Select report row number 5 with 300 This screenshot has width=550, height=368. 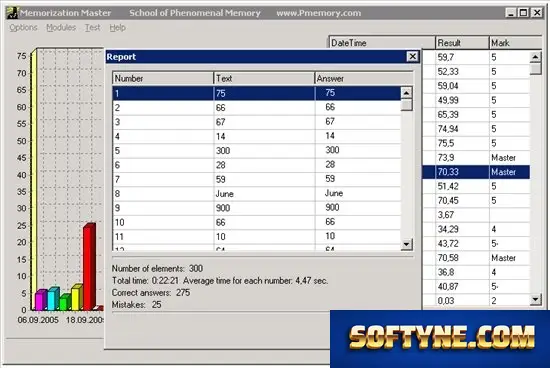[256, 150]
